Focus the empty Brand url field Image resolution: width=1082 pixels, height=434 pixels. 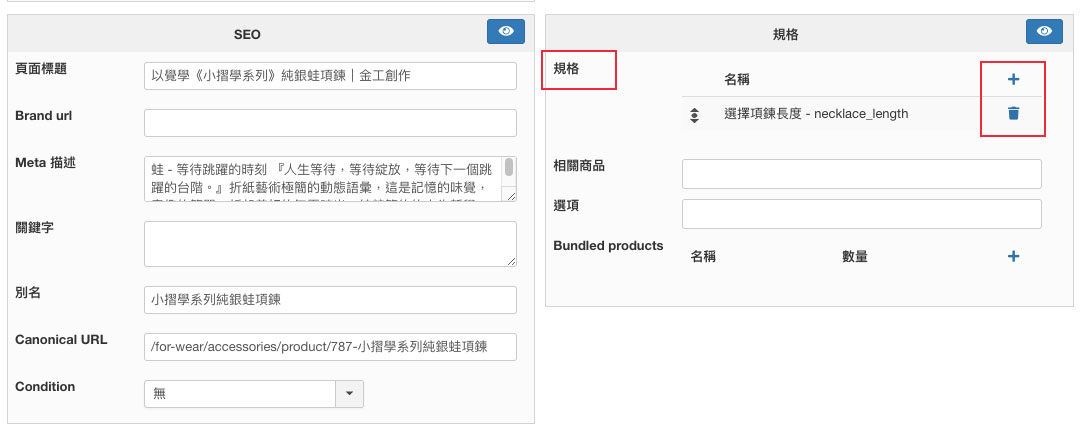(330, 123)
